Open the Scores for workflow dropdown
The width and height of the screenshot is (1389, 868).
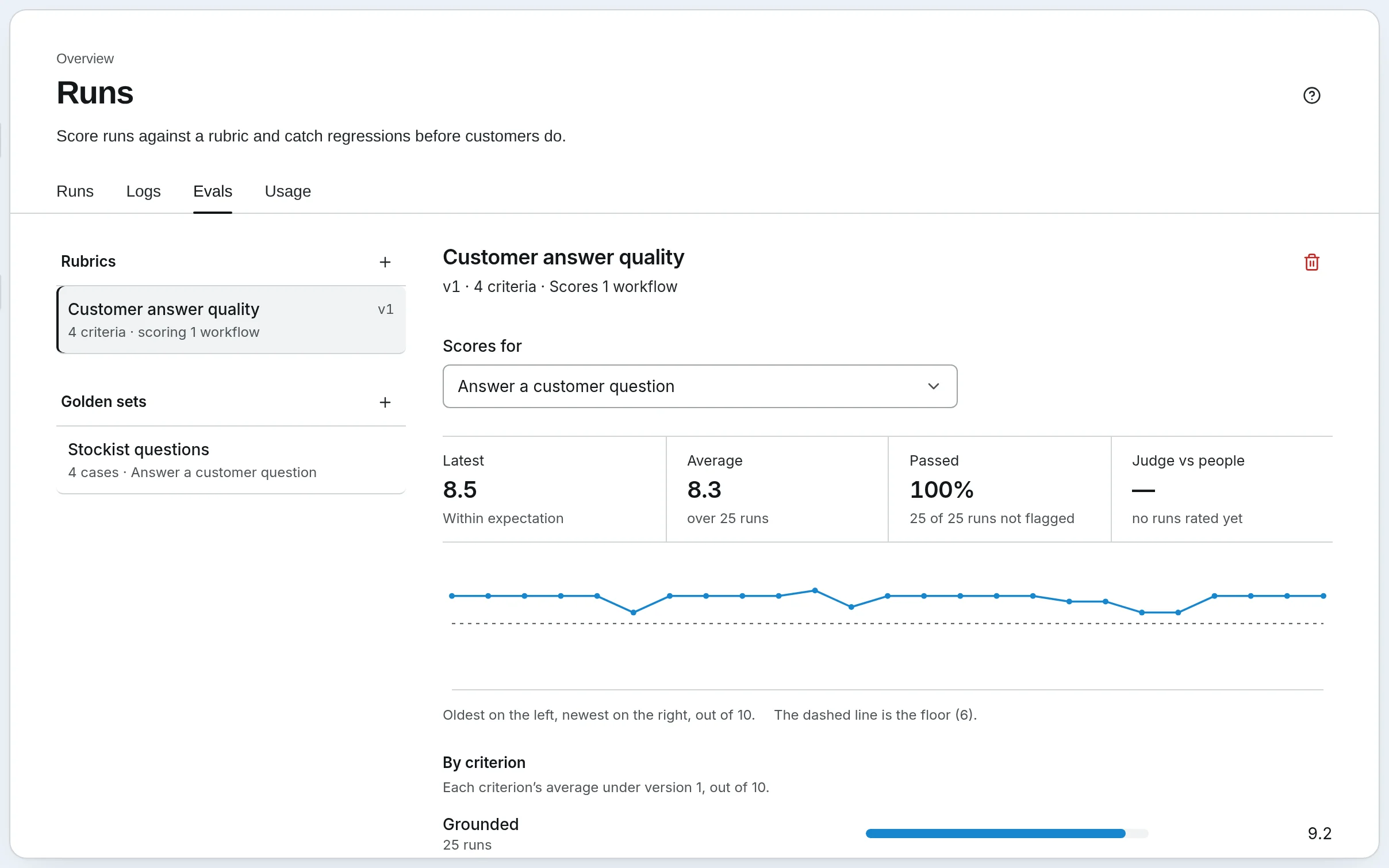pos(700,386)
